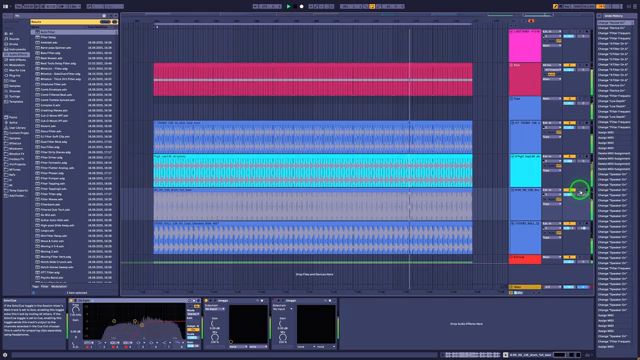Open Splice under Places

pyautogui.click(x=13, y=122)
